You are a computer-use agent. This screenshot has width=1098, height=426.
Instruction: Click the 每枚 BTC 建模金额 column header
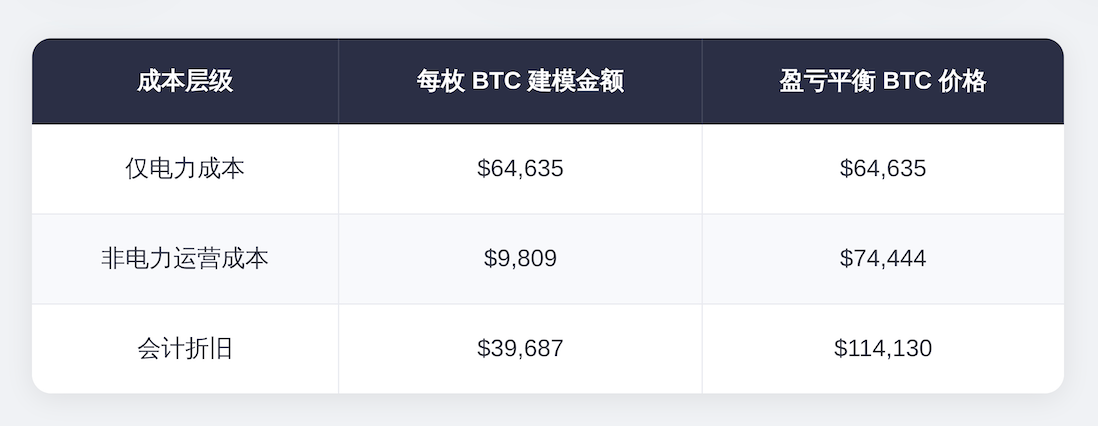(x=520, y=81)
